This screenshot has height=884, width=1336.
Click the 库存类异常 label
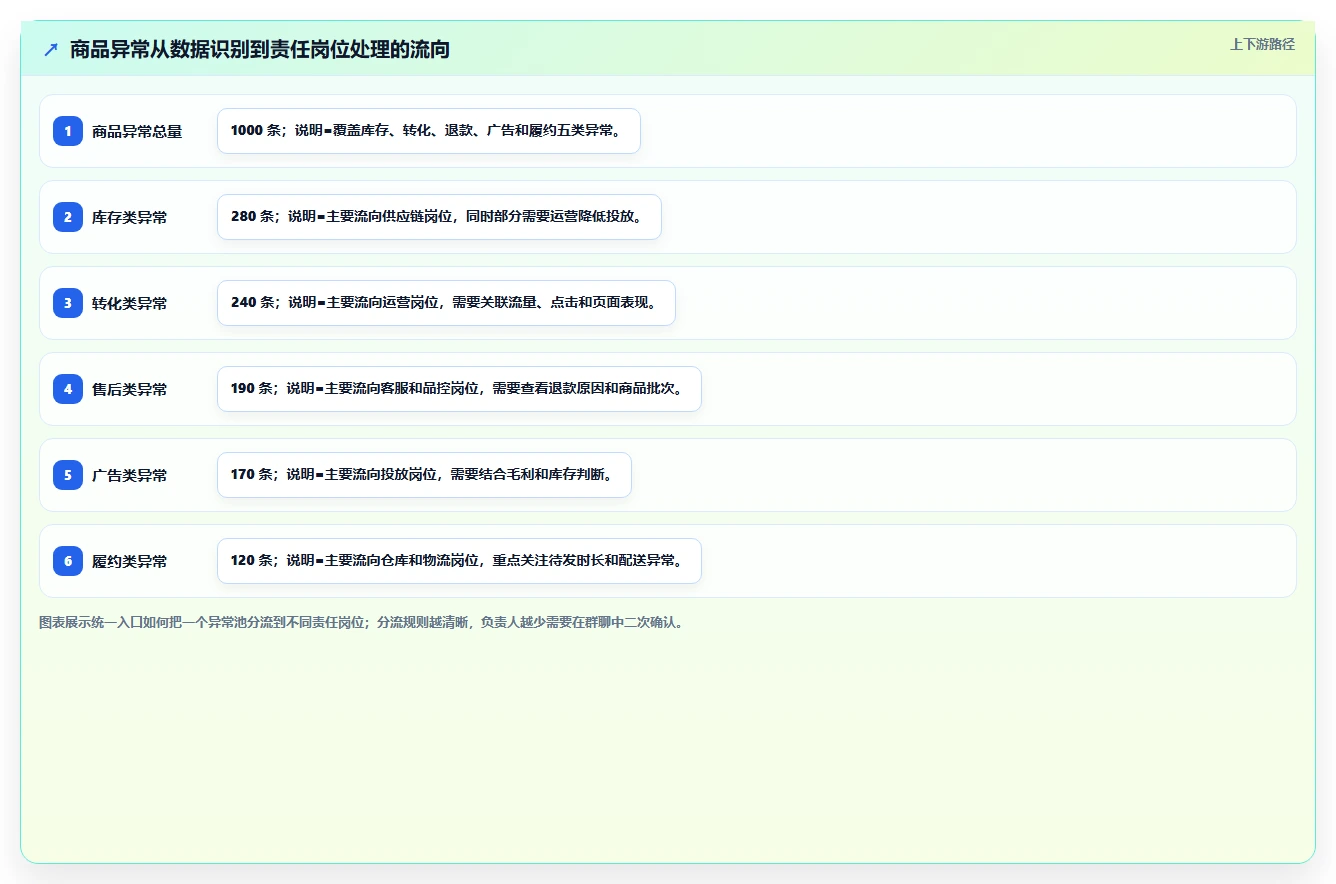[x=130, y=217]
